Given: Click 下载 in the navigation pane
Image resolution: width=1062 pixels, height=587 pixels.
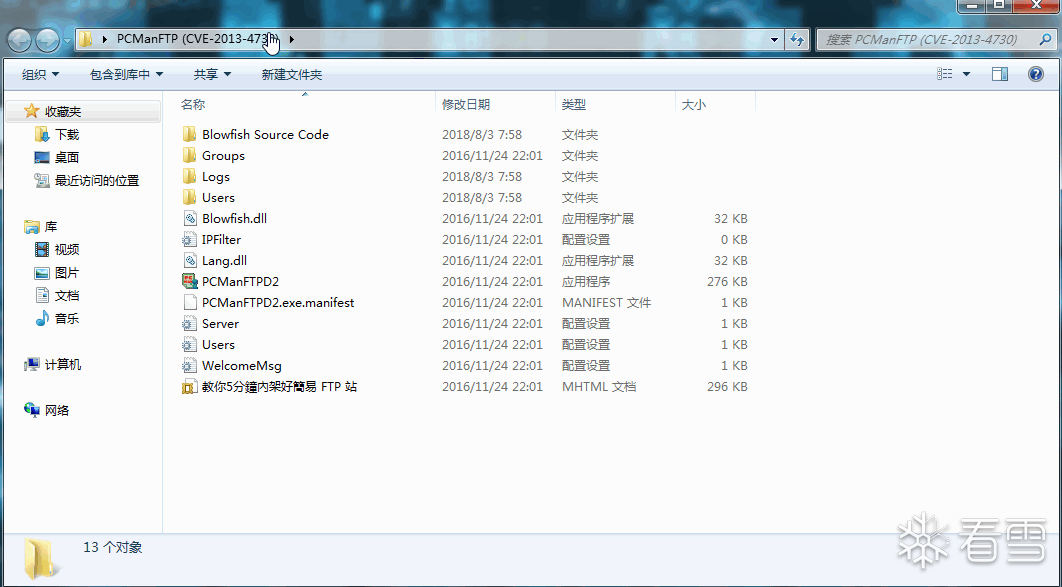Looking at the screenshot, I should click(67, 134).
